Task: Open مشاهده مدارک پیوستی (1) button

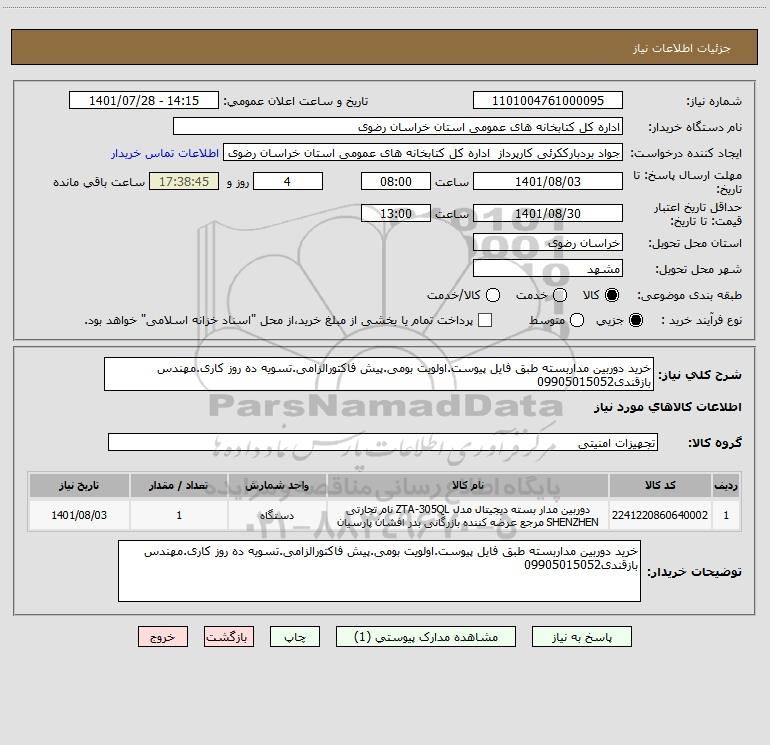Action: (426, 637)
